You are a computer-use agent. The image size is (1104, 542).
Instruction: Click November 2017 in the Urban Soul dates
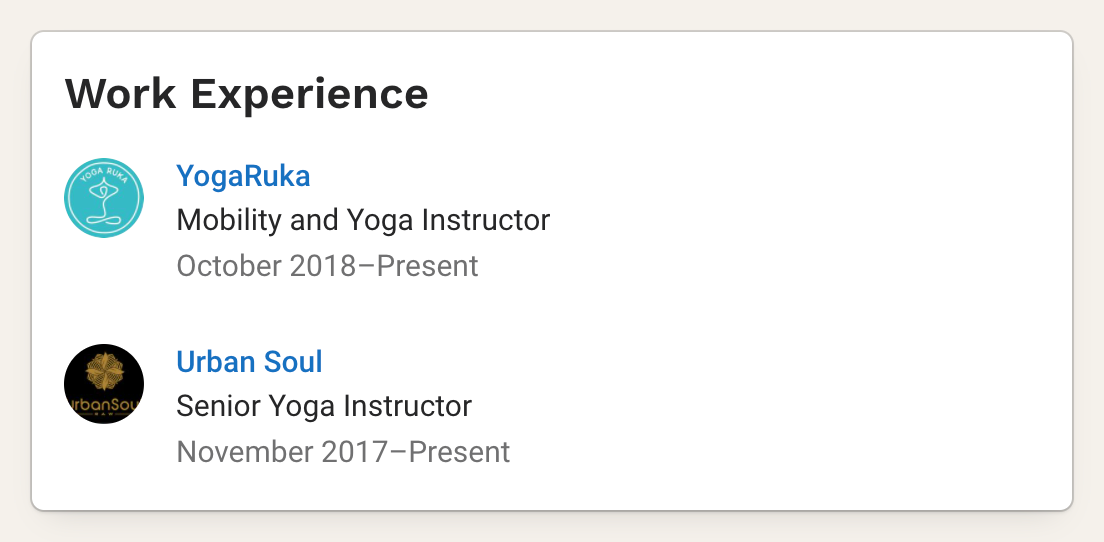coord(282,452)
